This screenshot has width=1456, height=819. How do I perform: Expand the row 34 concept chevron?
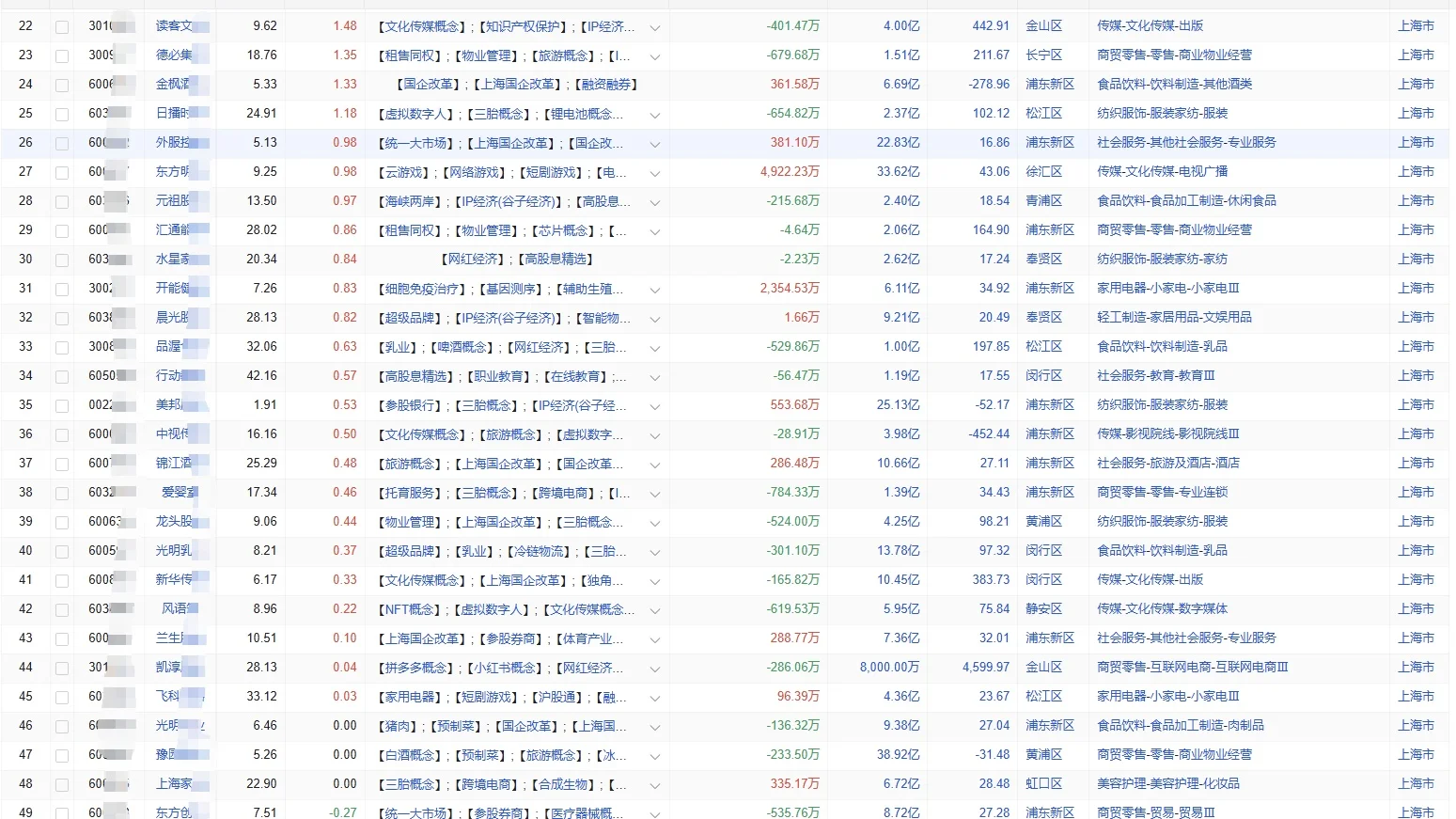pos(655,377)
